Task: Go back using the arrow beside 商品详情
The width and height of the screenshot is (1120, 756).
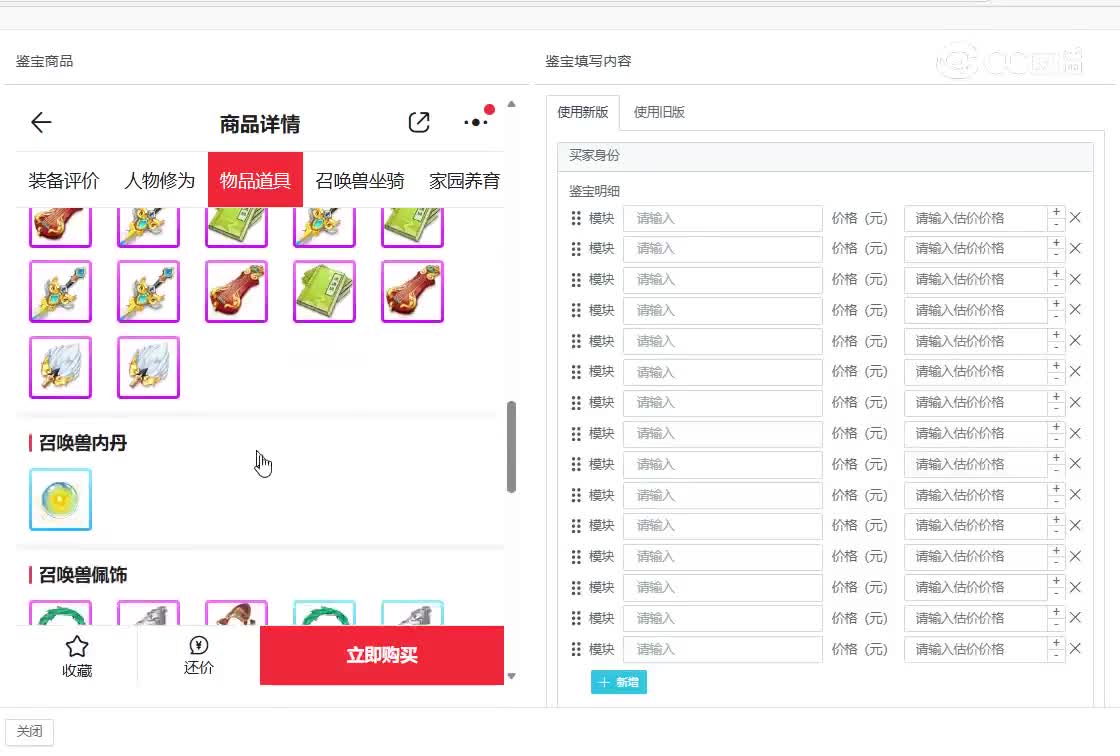Action: point(41,123)
